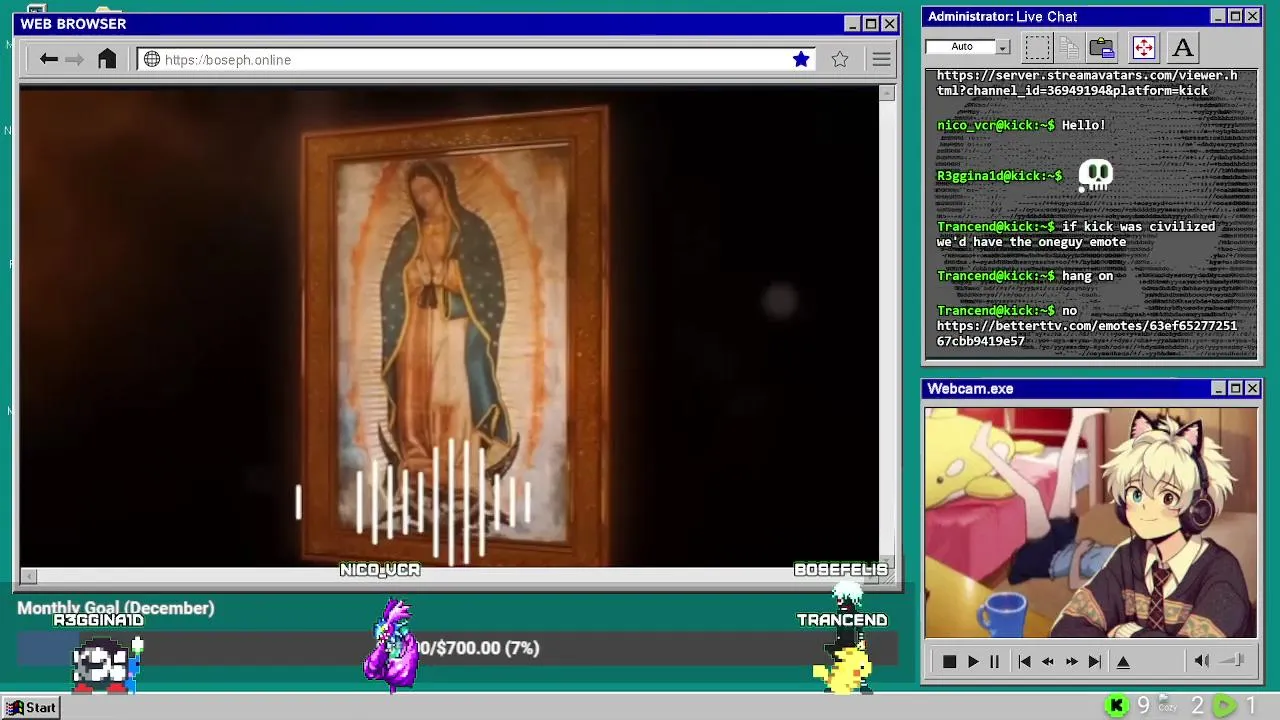The image size is (1280, 720).
Task: Skip to previous track in Webcam.exe
Action: [1024, 661]
